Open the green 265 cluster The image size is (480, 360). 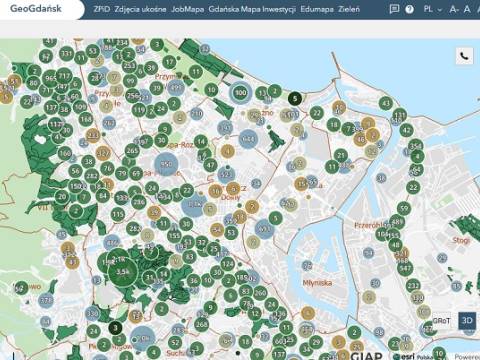click(x=132, y=151)
